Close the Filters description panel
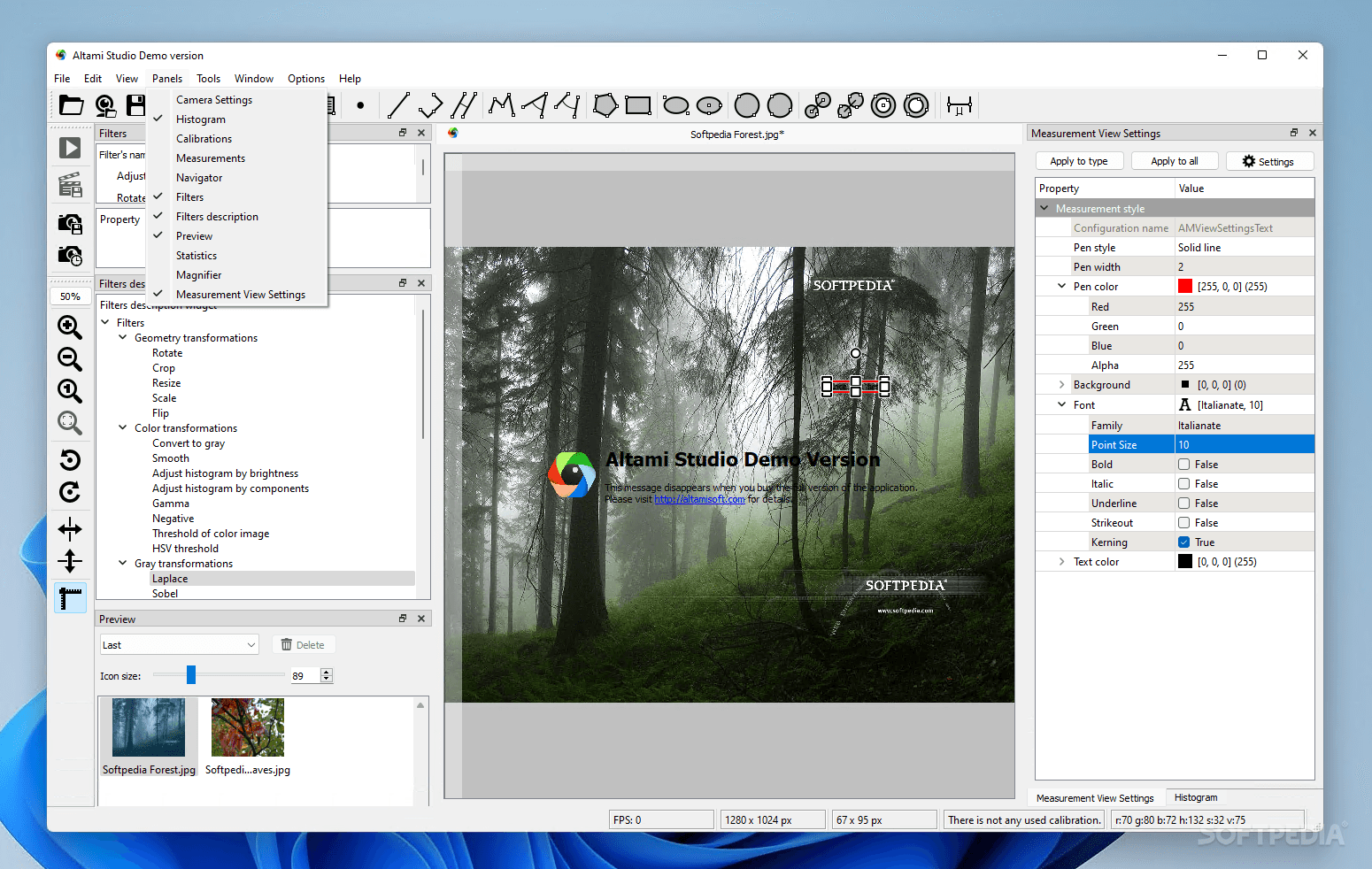This screenshot has width=1372, height=869. (421, 283)
